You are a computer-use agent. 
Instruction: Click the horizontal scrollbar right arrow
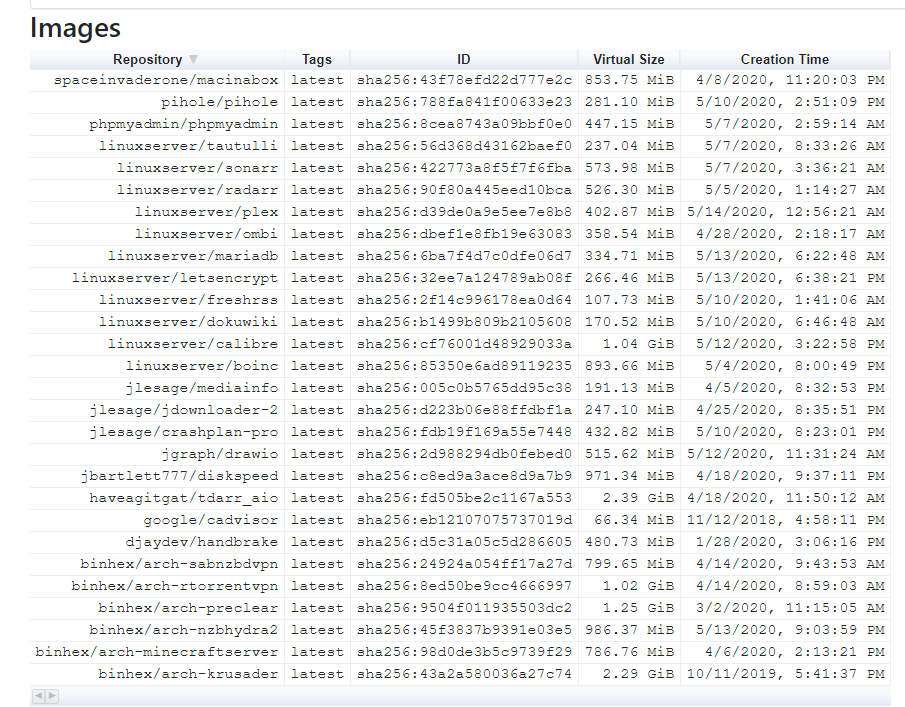pyautogui.click(x=51, y=696)
